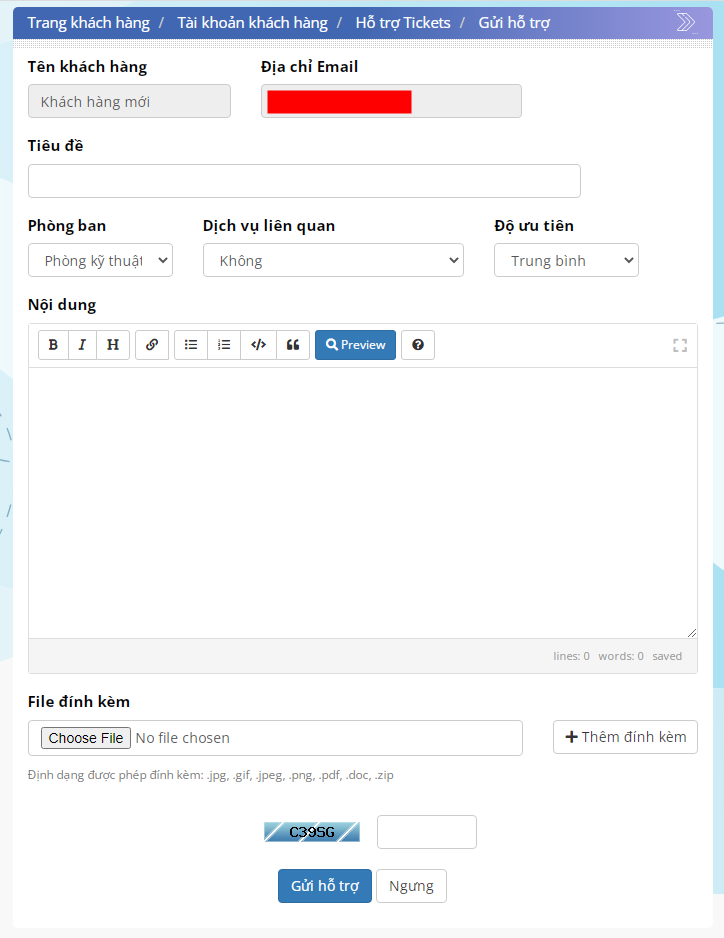Open the Phòng ban dropdown
Viewport: 724px width, 938px height.
tap(100, 261)
